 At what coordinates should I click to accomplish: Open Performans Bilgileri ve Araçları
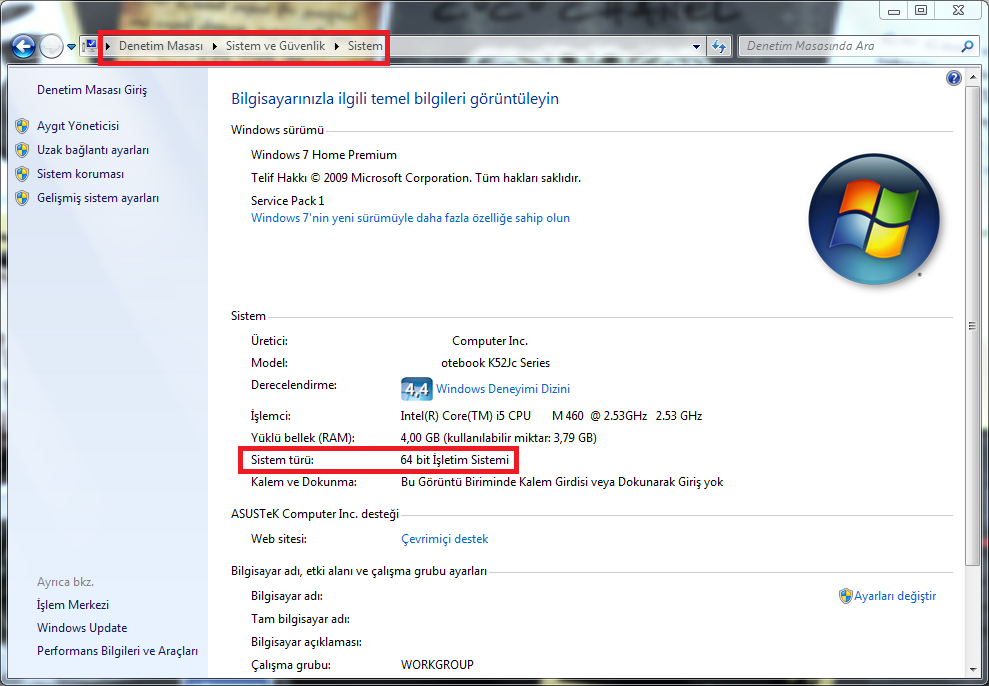(117, 651)
